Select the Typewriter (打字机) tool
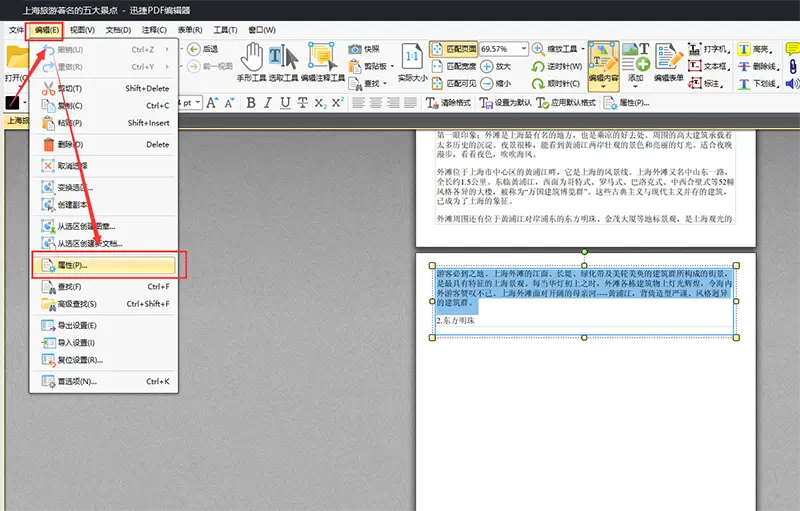The height and width of the screenshot is (511, 800). coord(709,49)
